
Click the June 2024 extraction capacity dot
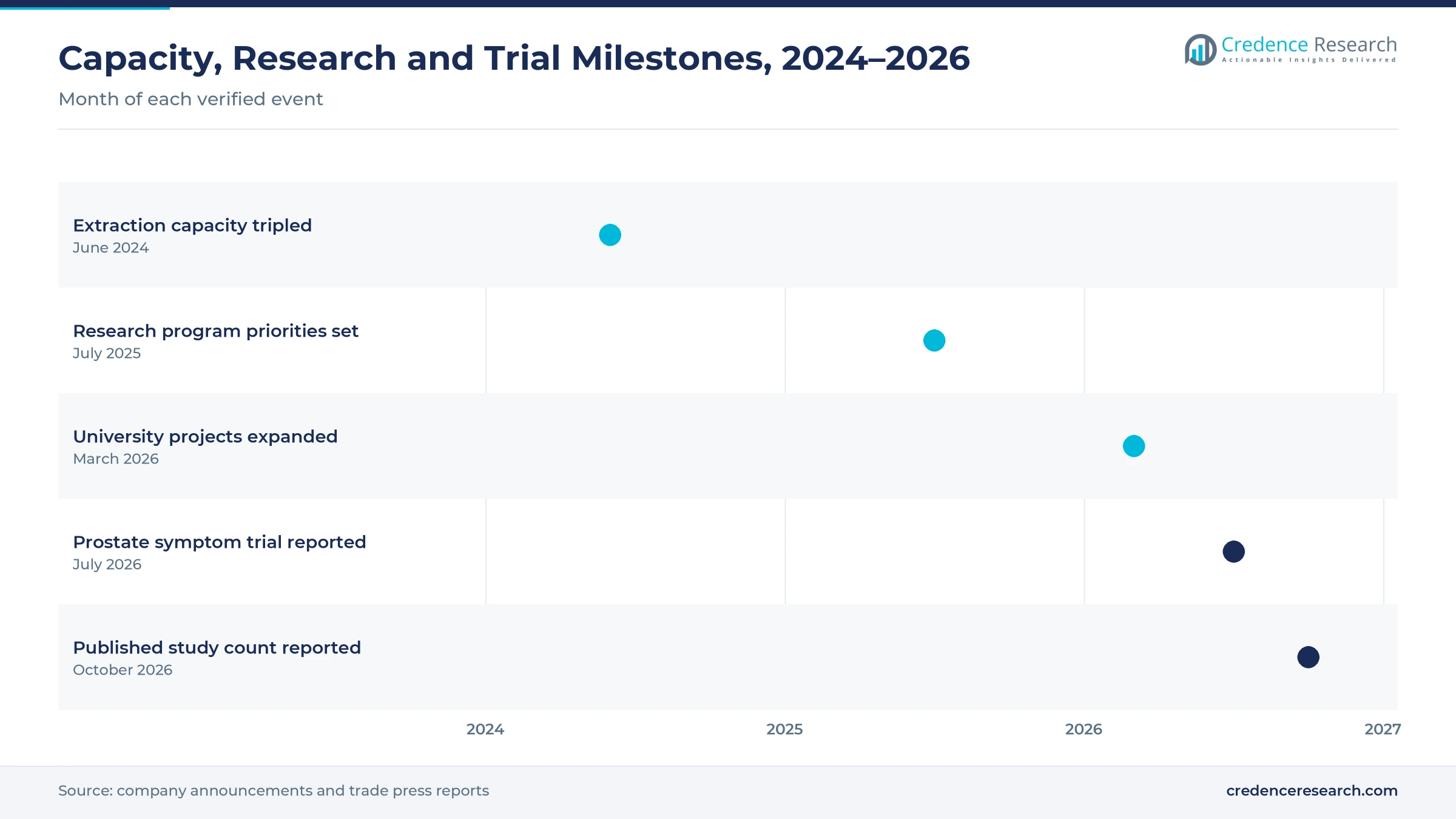click(x=610, y=235)
